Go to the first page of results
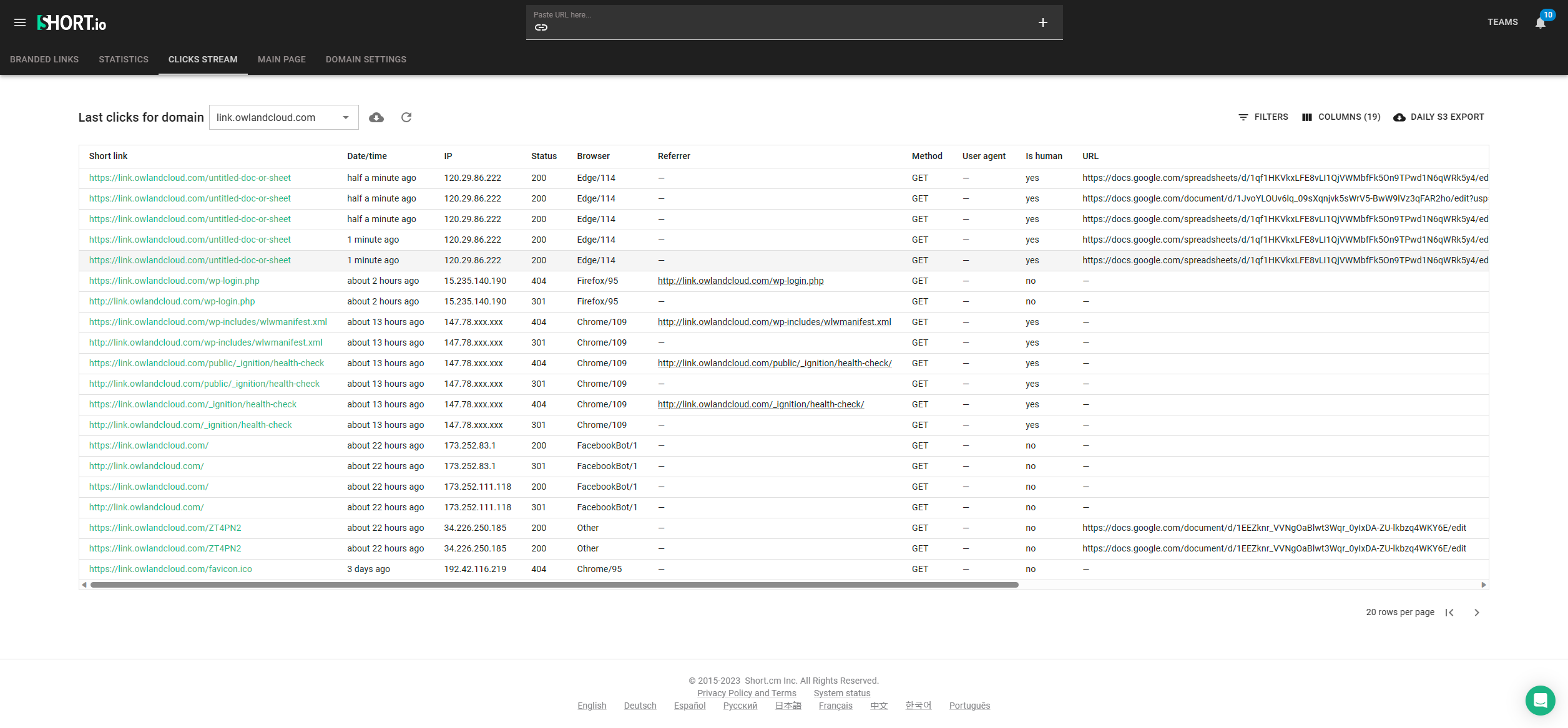This screenshot has width=1568, height=728. 1449,613
